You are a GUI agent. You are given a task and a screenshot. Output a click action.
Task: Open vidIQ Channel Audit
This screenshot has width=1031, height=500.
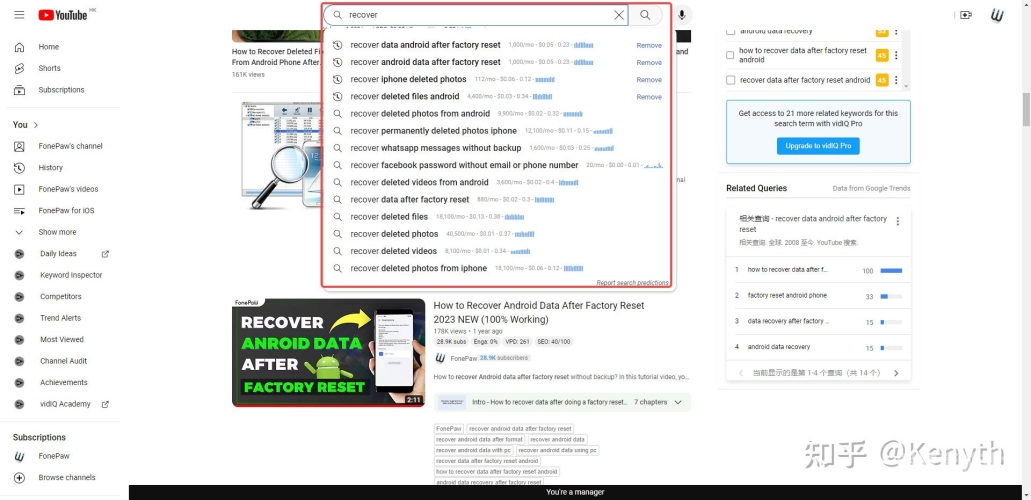64,361
